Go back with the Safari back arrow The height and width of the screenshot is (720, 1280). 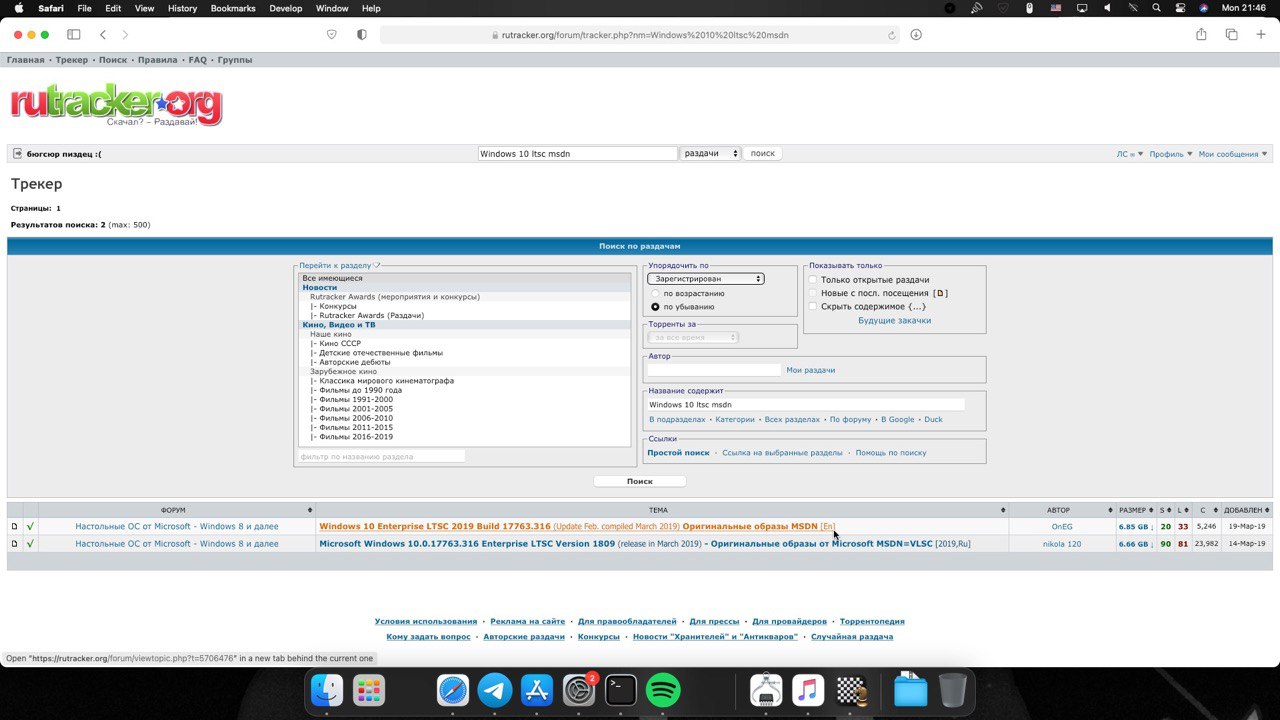point(103,35)
